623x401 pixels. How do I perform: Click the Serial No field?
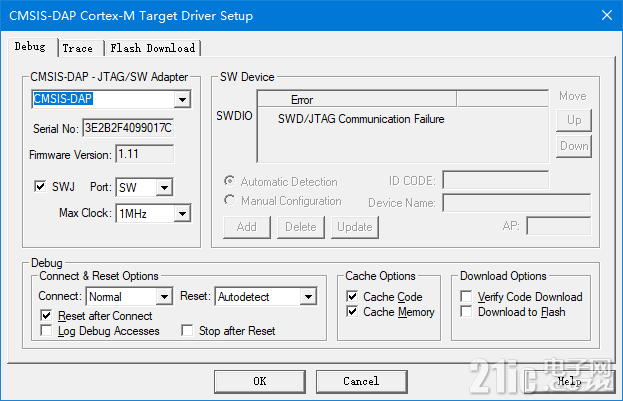click(x=128, y=128)
